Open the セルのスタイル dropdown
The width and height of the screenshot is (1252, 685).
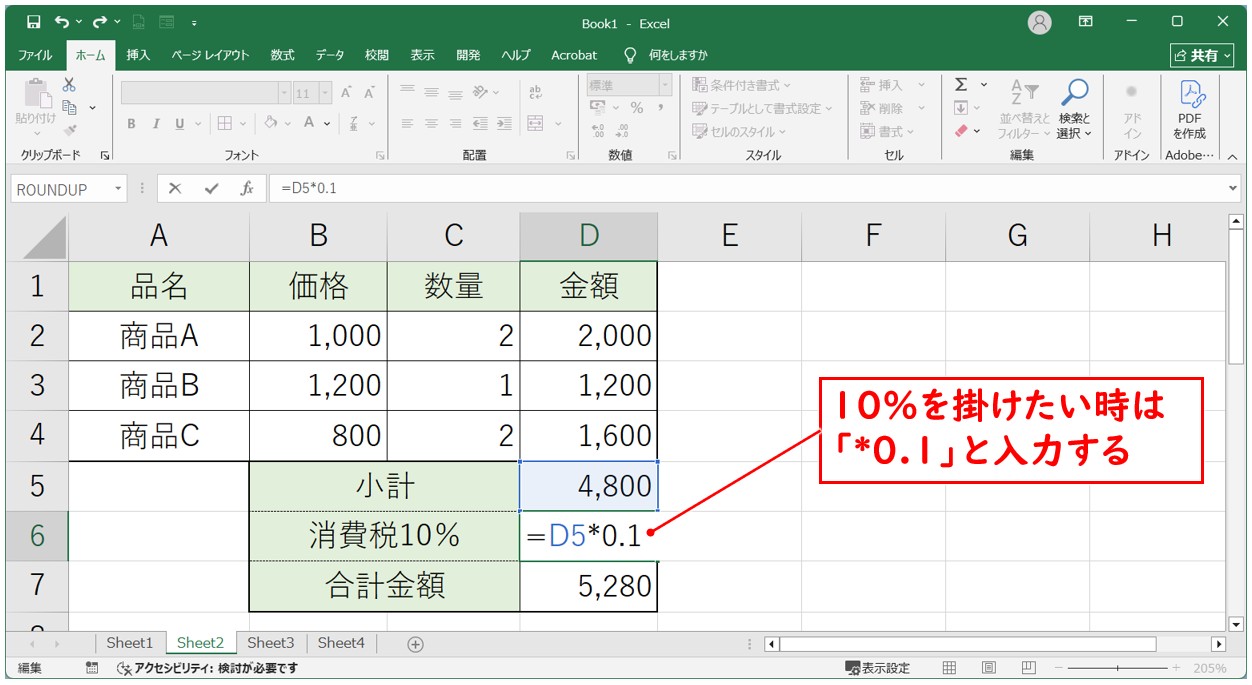coord(739,131)
